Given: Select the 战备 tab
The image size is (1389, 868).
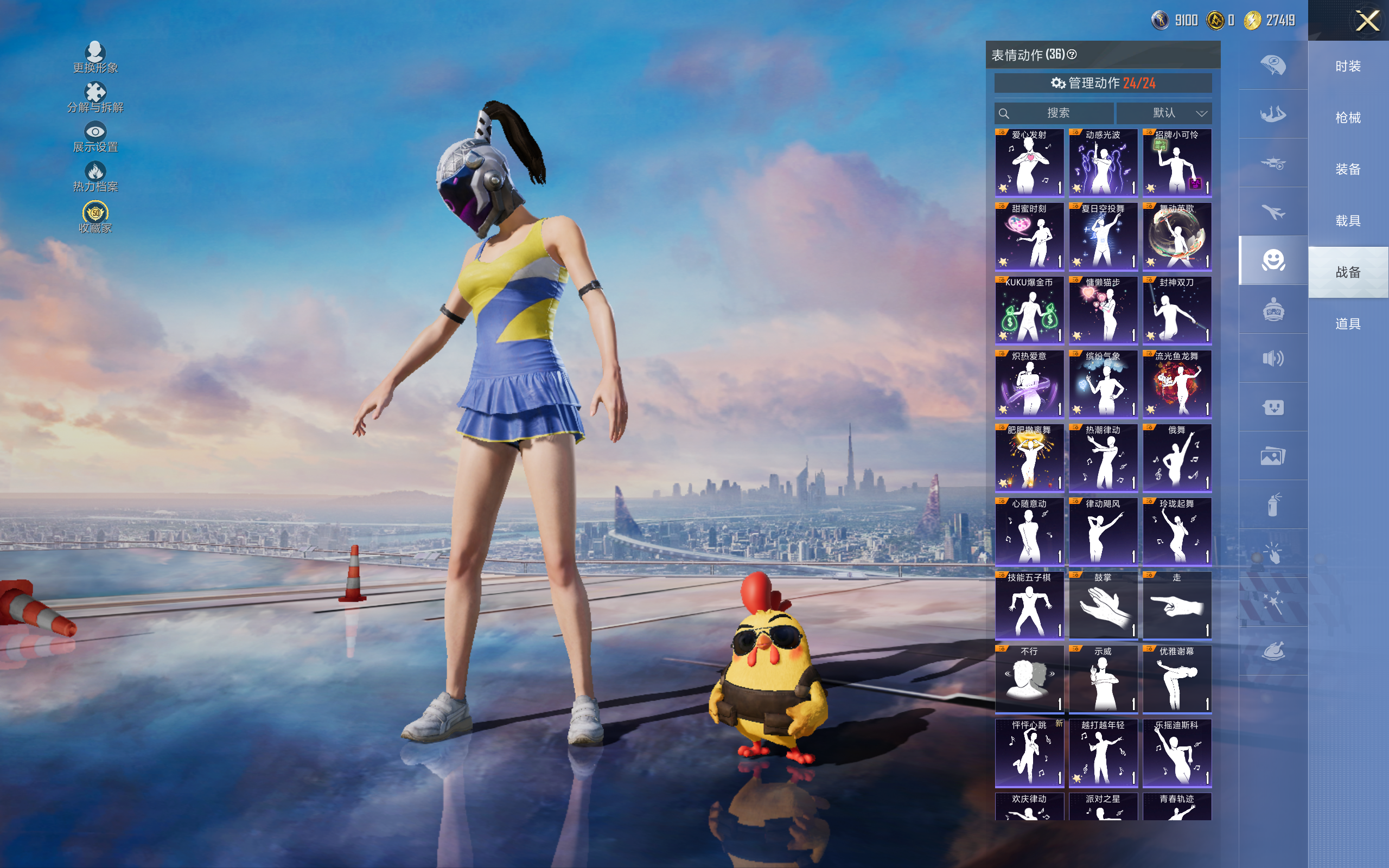Looking at the screenshot, I should pyautogui.click(x=1348, y=272).
